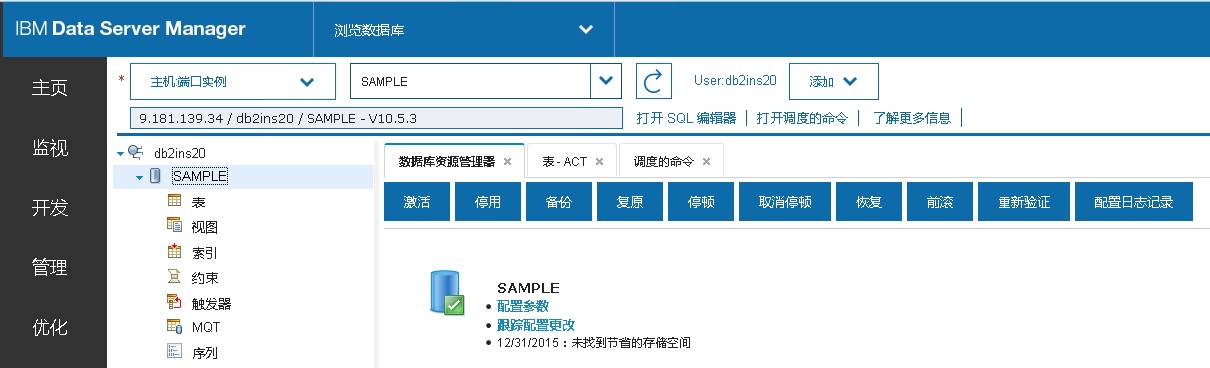Click the 索引 index icon

(174, 251)
